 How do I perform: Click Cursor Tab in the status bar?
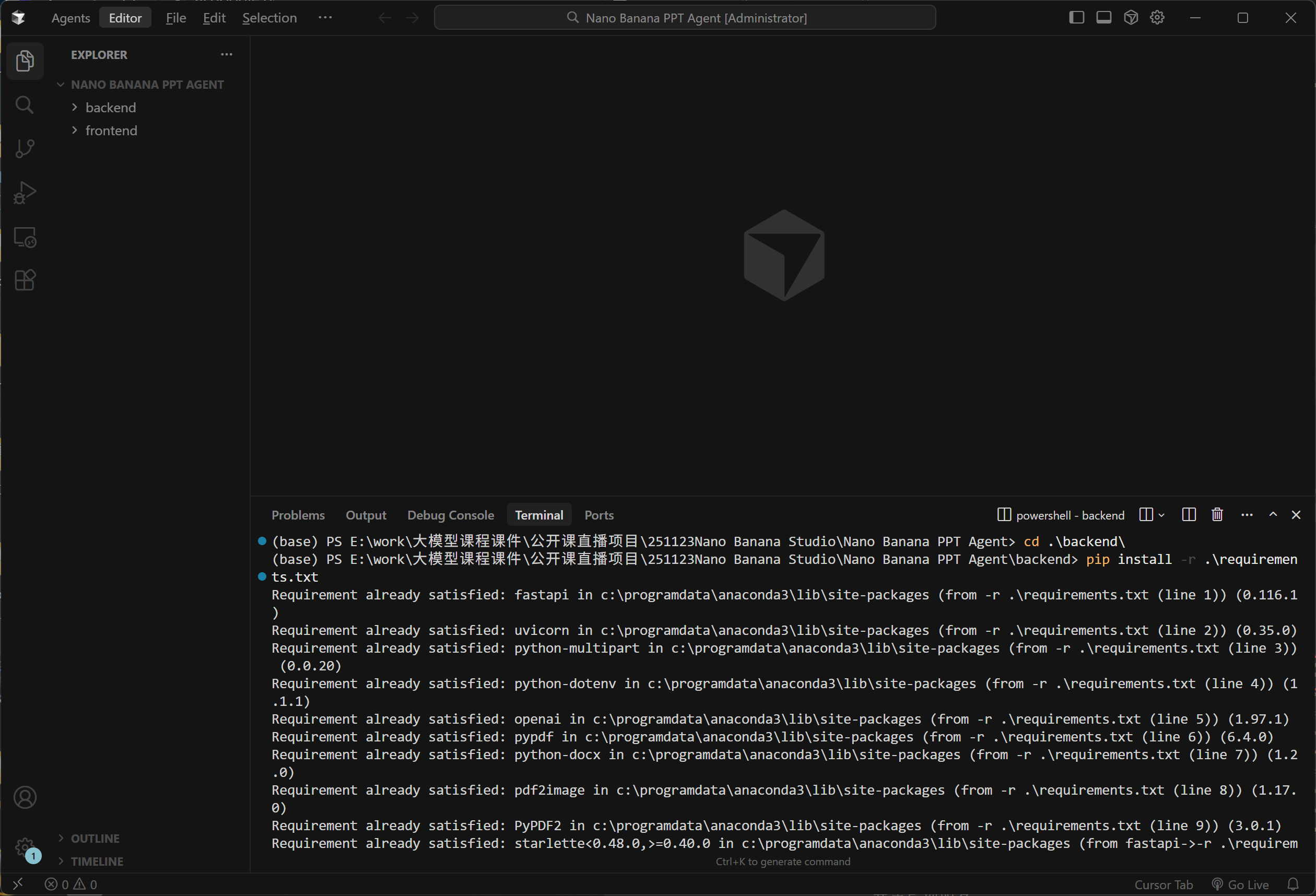coord(1163,885)
